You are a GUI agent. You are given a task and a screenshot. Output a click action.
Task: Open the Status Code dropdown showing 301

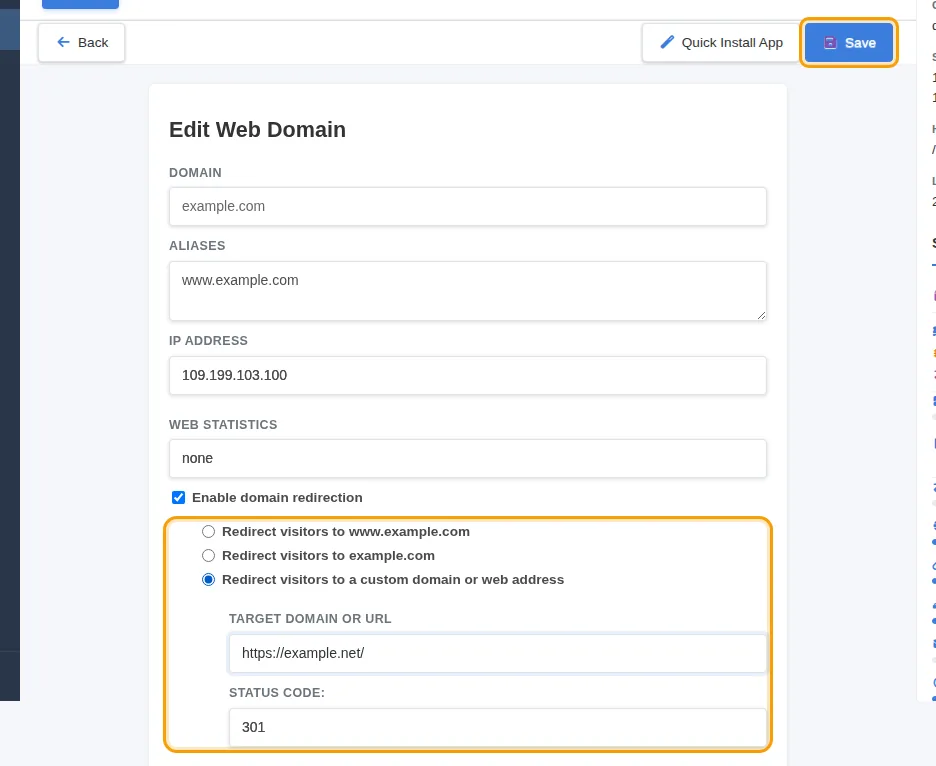point(497,727)
